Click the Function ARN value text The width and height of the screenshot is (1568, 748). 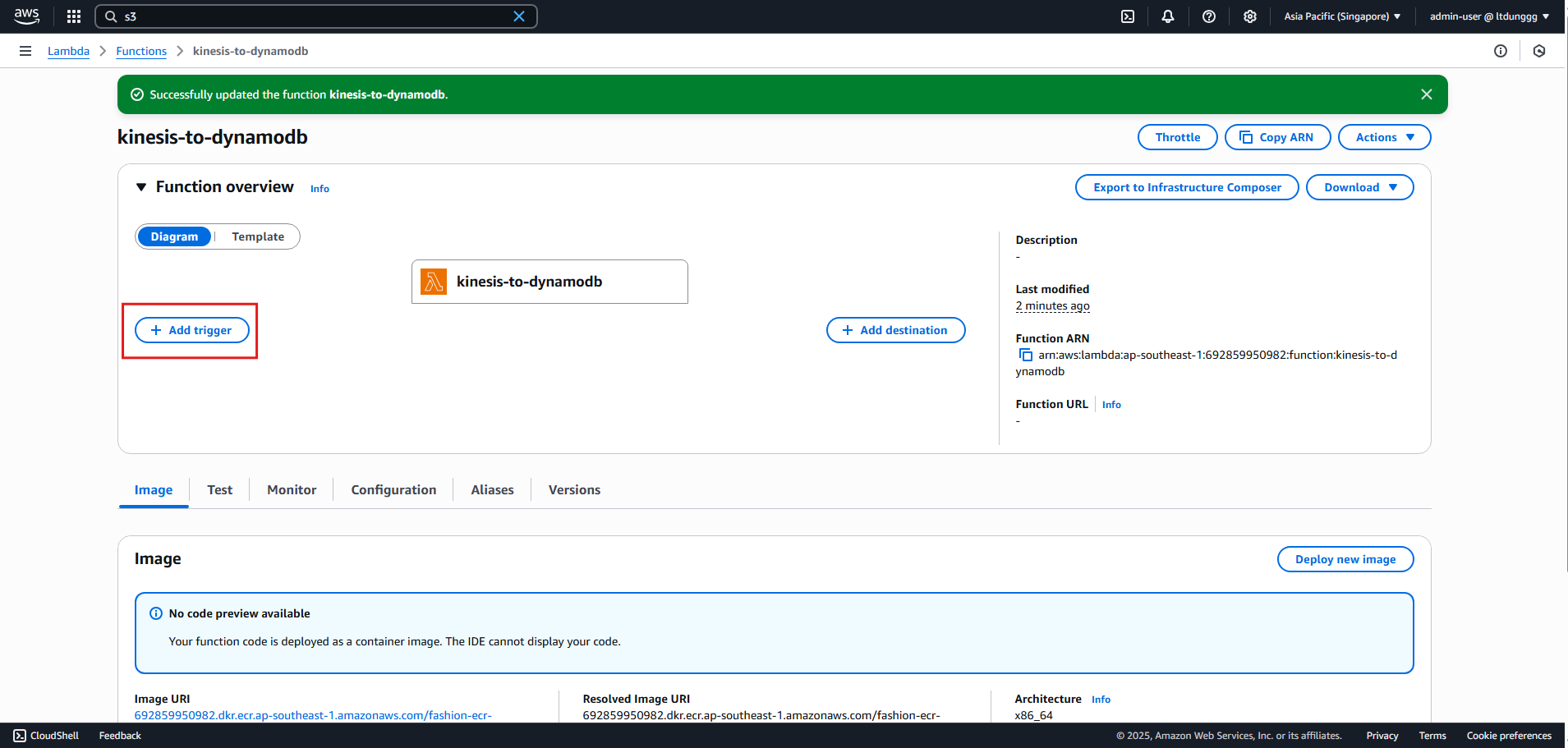pyautogui.click(x=1207, y=363)
